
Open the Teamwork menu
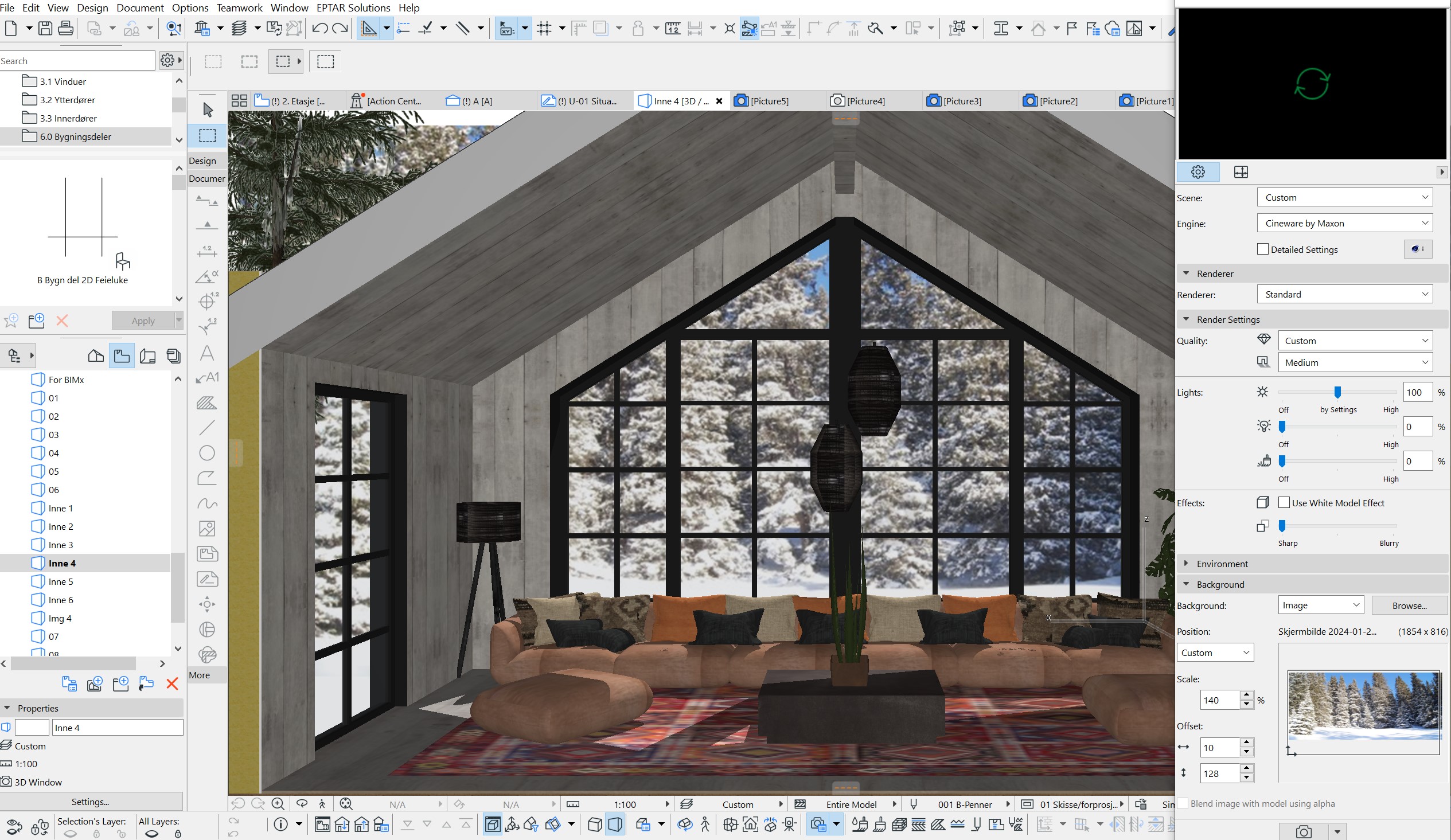pyautogui.click(x=239, y=7)
